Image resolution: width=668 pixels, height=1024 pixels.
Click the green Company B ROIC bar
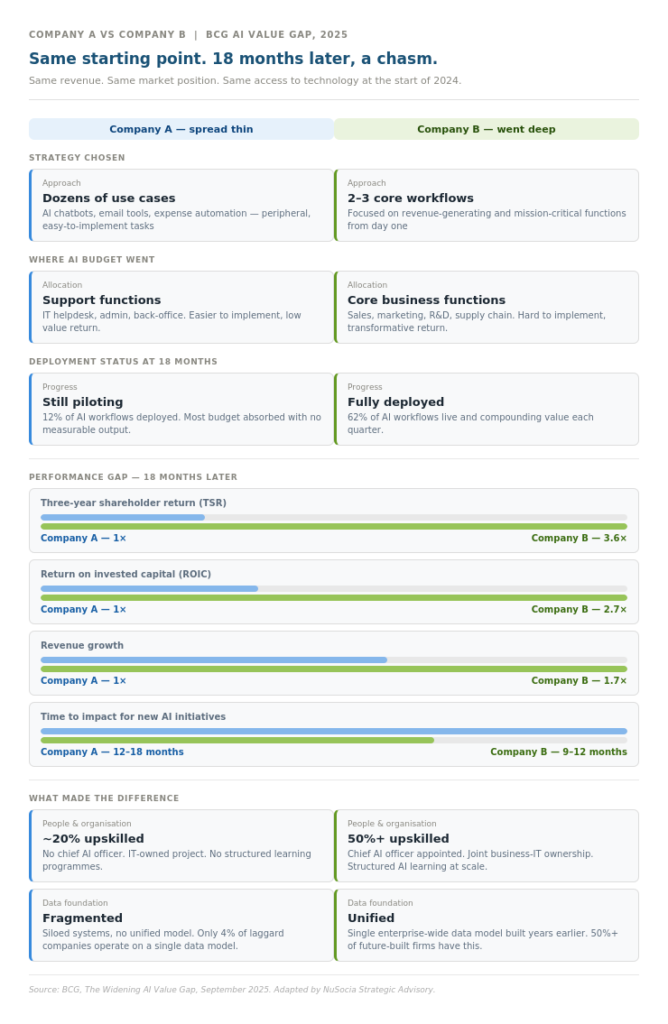[x=333, y=598]
